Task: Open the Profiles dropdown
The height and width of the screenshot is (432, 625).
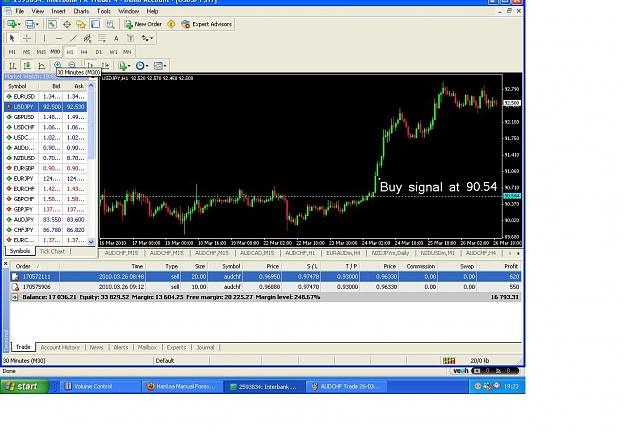Action: coord(31,24)
